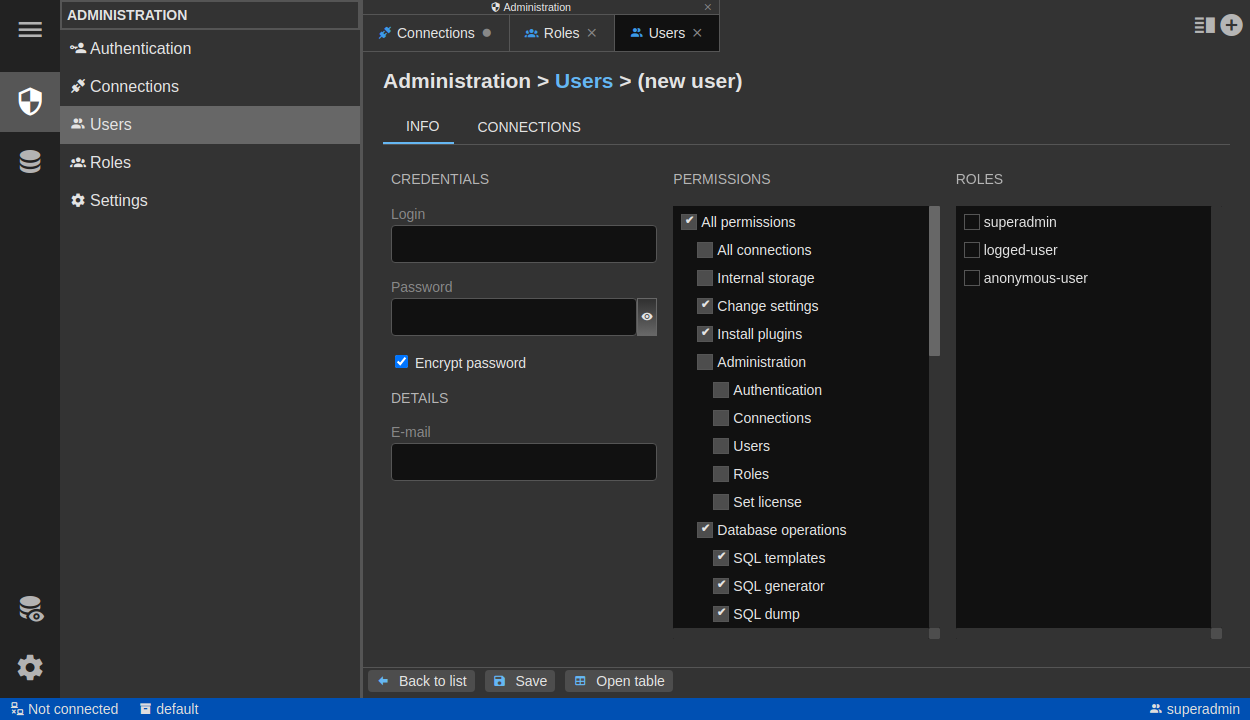Click the Save button
This screenshot has height=720, width=1250.
520,681
